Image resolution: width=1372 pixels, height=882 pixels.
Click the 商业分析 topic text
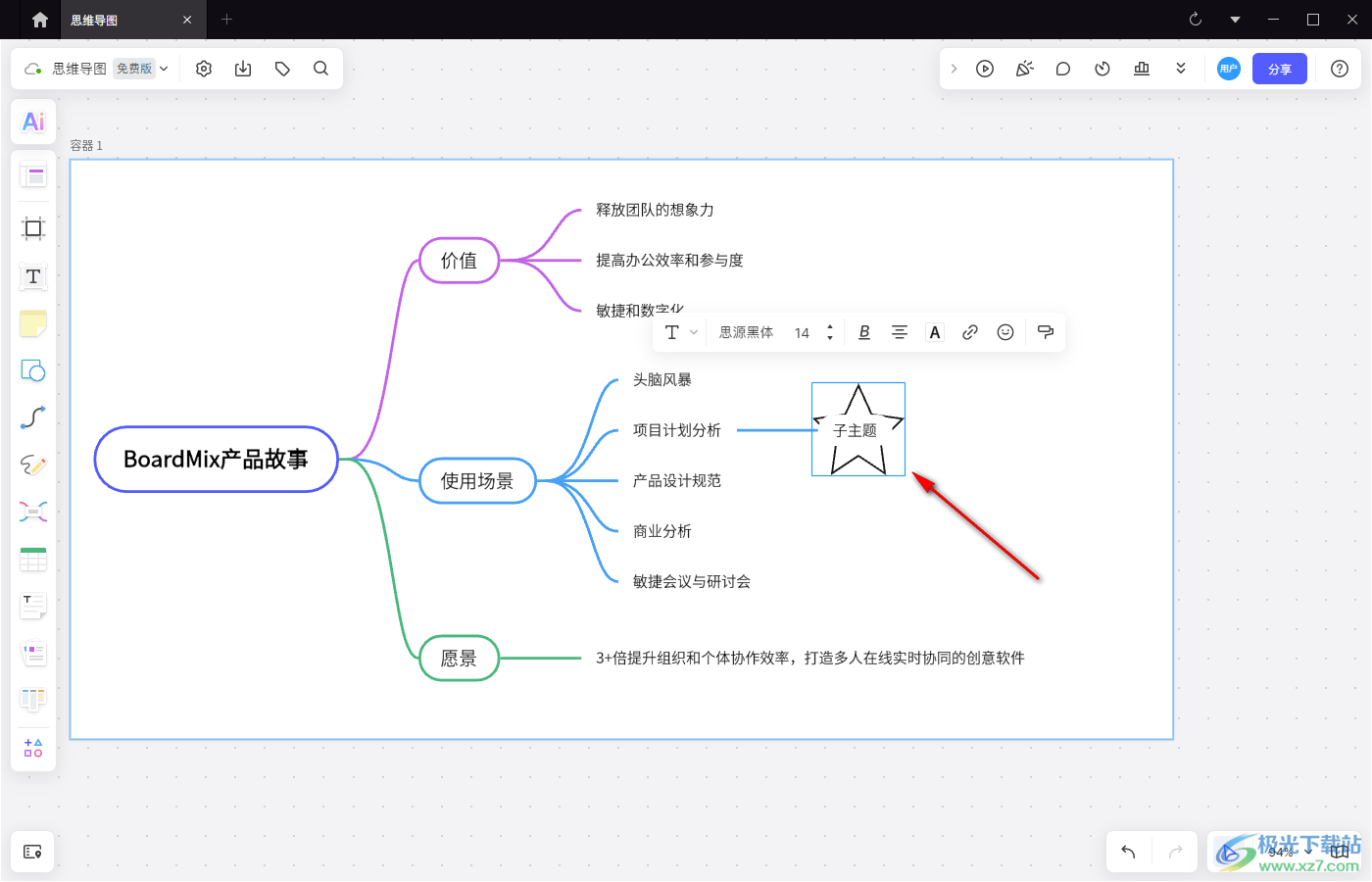pos(662,531)
